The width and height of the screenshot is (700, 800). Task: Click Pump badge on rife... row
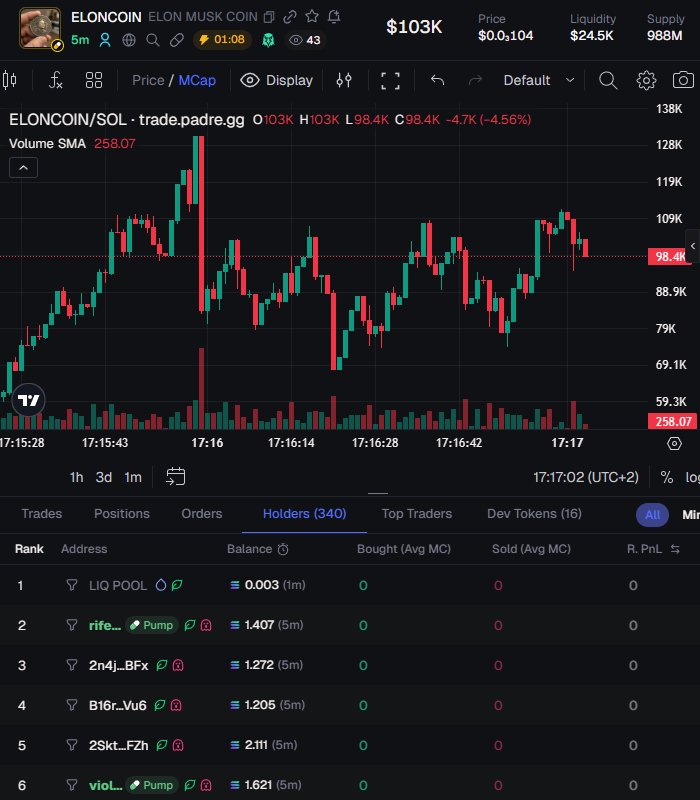click(x=152, y=625)
